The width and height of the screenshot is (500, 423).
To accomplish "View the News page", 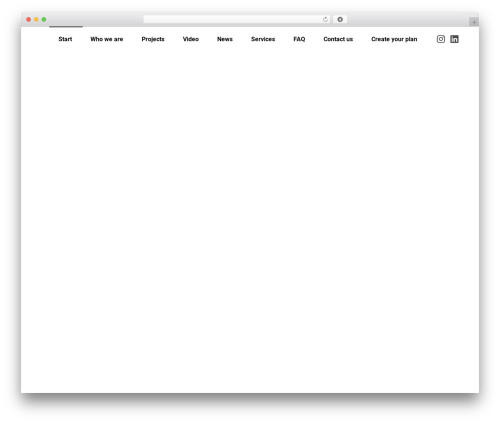I will pos(225,39).
